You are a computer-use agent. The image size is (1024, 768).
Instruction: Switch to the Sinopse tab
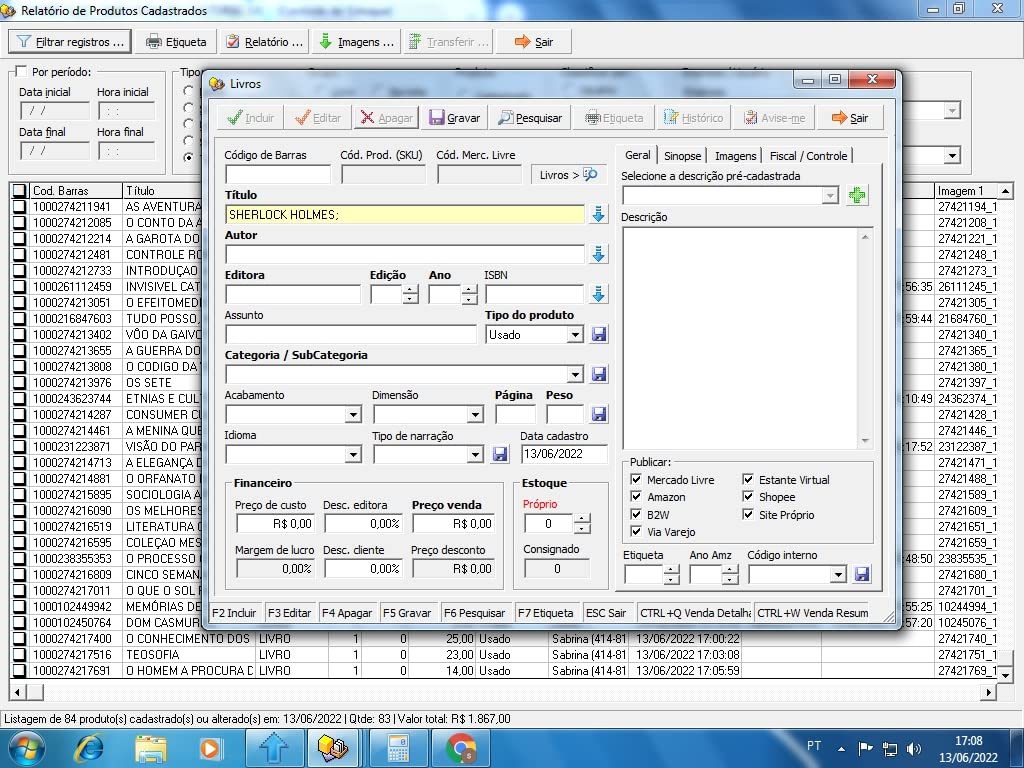coord(682,155)
